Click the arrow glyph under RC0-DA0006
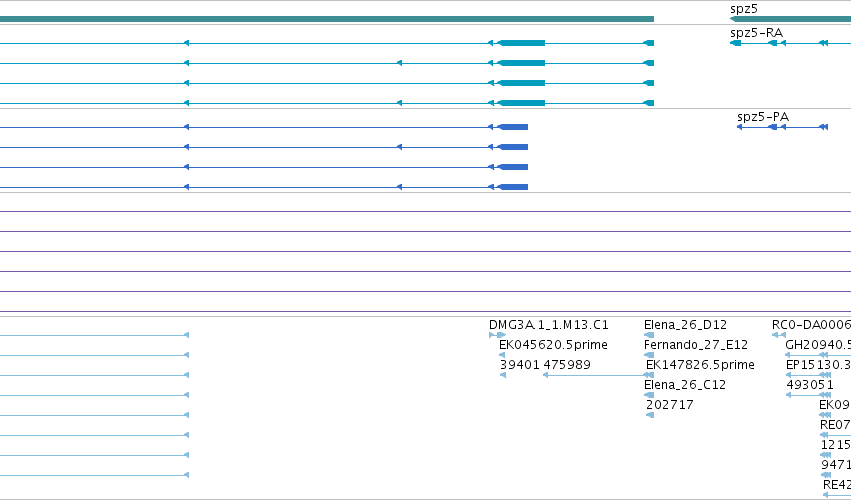Viewport: 851px width, 500px height. pos(779,335)
